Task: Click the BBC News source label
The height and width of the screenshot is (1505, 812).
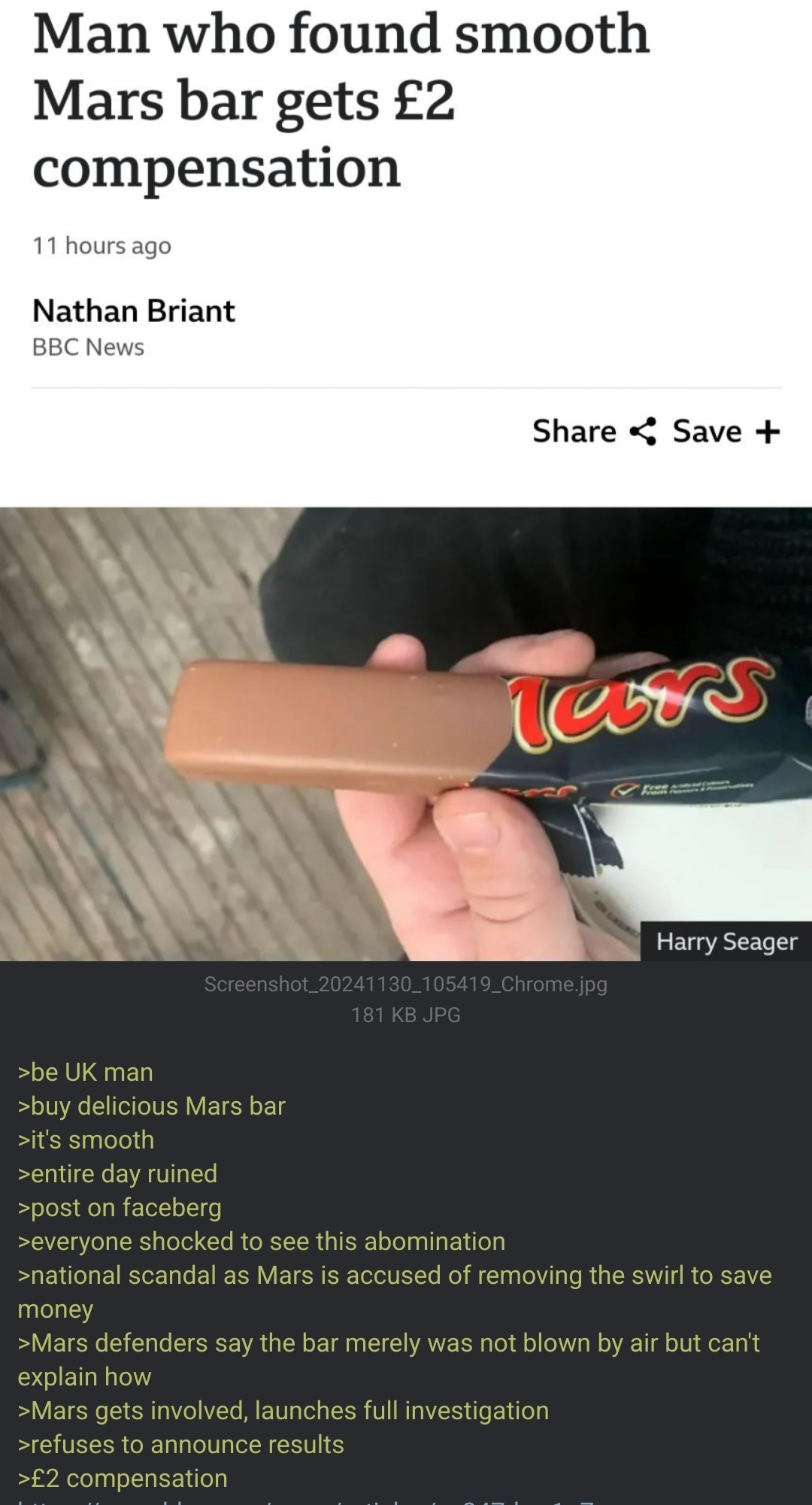Action: (x=88, y=347)
